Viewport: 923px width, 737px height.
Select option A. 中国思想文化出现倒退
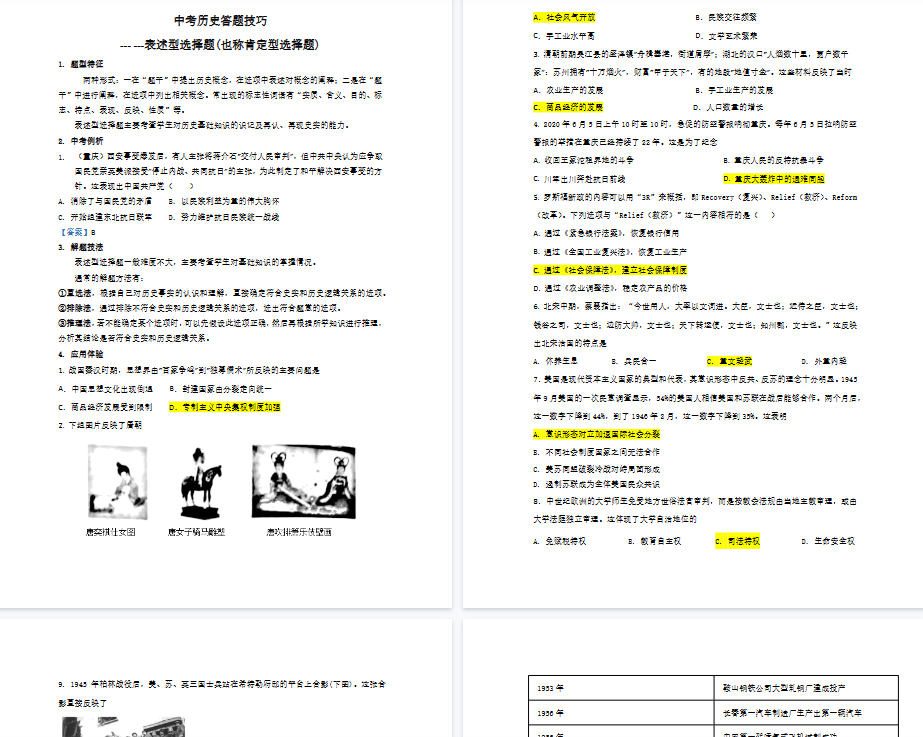point(105,389)
